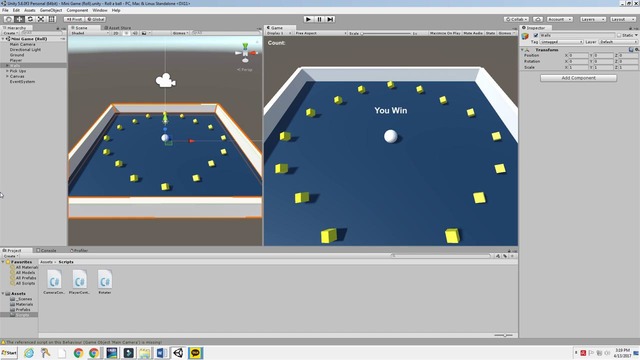Select the PlayerController C# script

[x=79, y=282]
